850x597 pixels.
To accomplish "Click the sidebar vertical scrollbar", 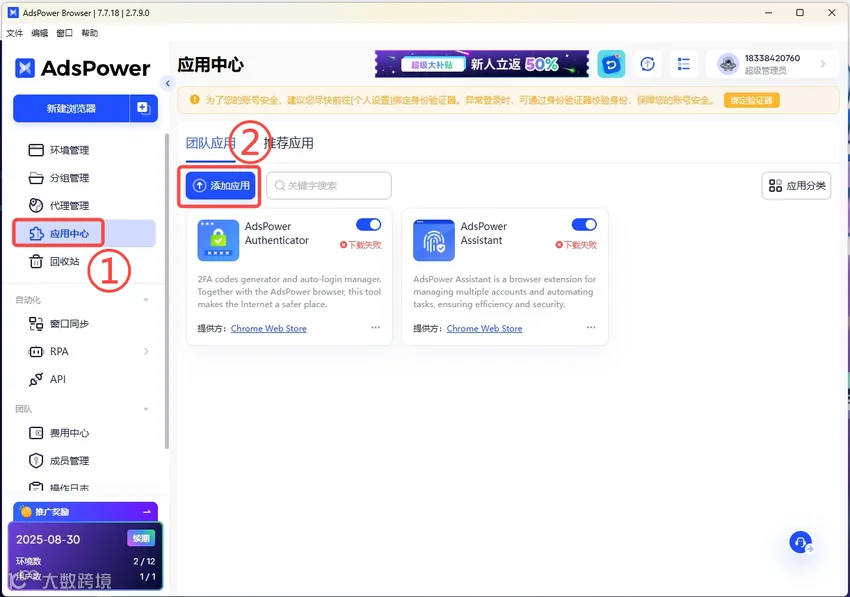I will pyautogui.click(x=166, y=290).
